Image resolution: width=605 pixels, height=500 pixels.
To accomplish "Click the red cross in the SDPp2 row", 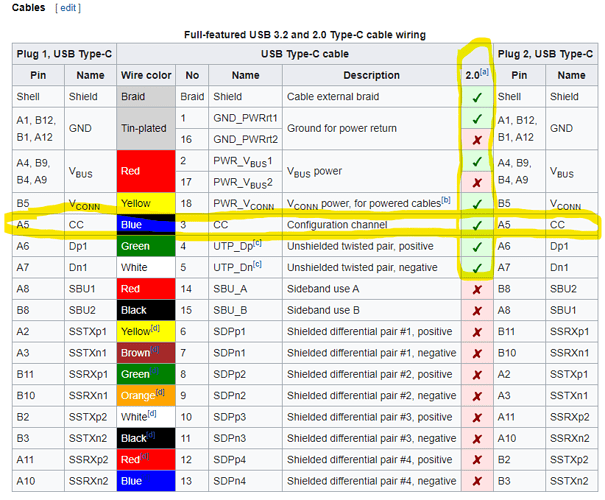I will click(x=477, y=375).
